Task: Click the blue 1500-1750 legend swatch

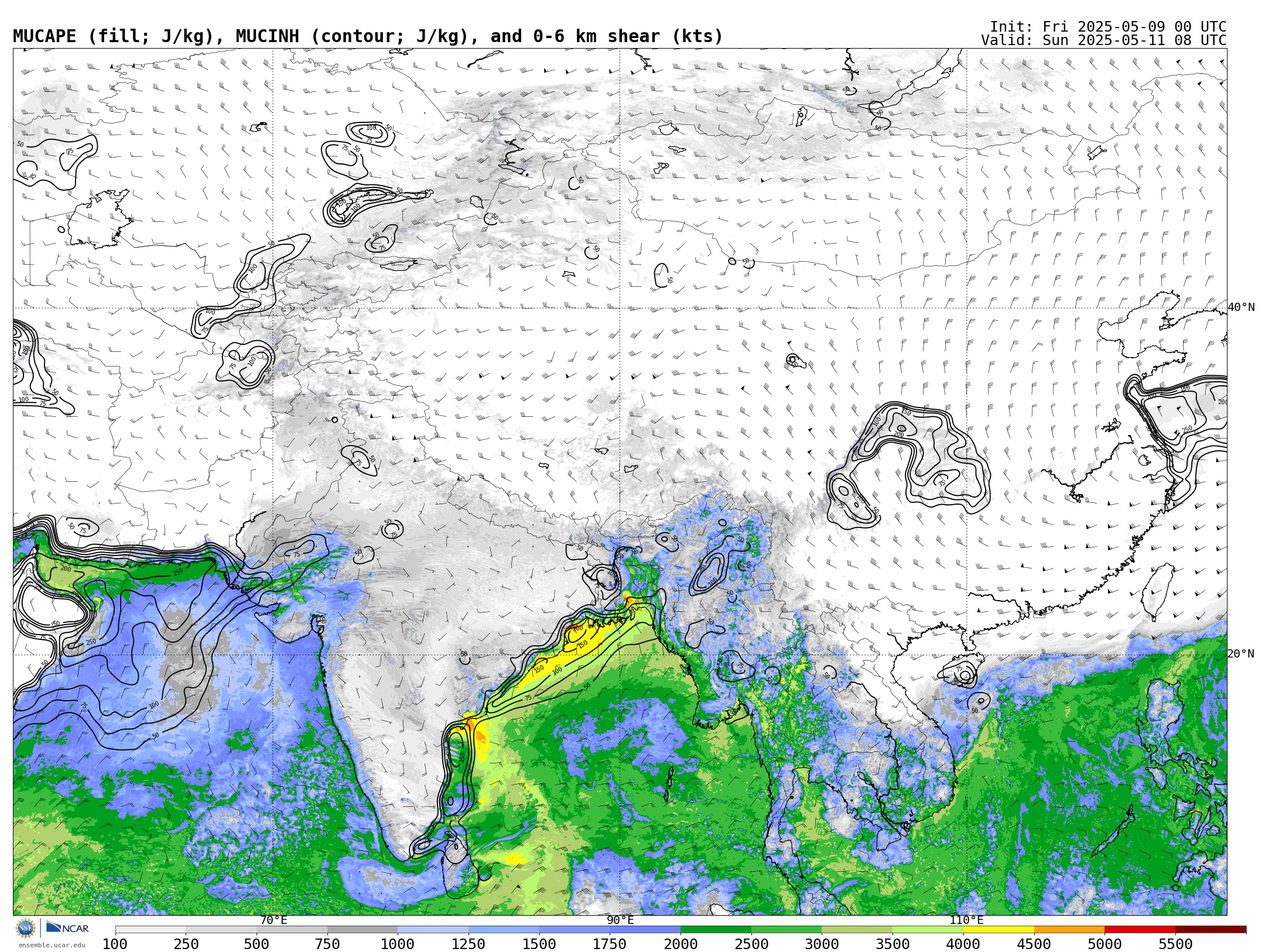Action: coord(575,930)
